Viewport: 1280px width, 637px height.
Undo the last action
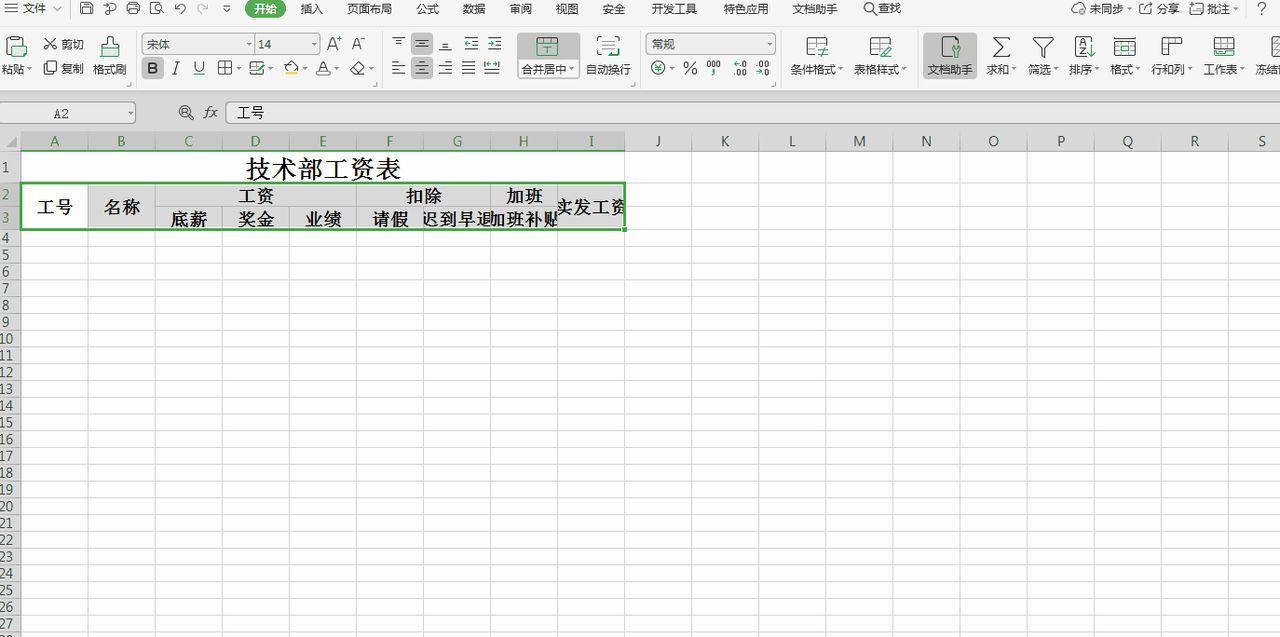pos(180,9)
